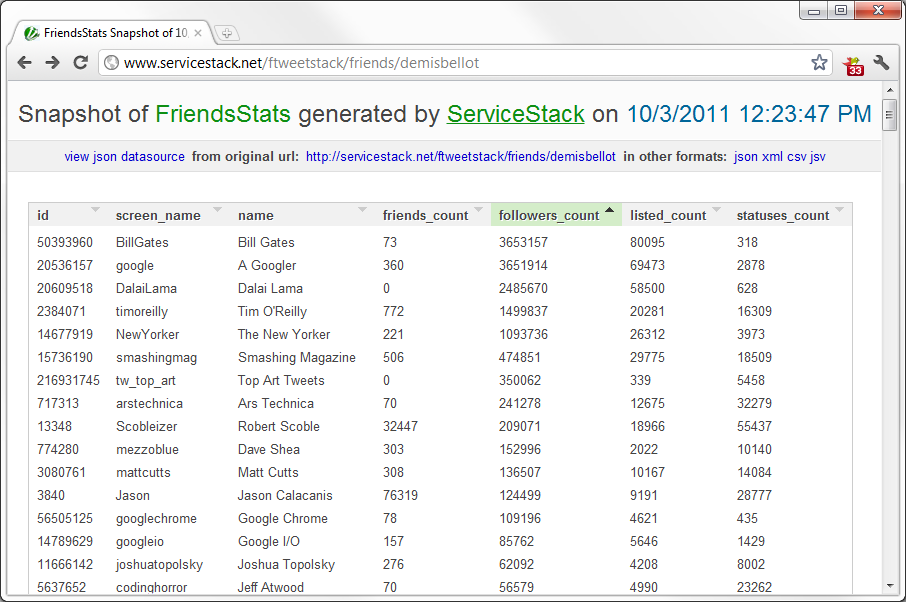Sort by the screen_name column arrow
Viewport: 906px width, 602px height.
(217, 209)
